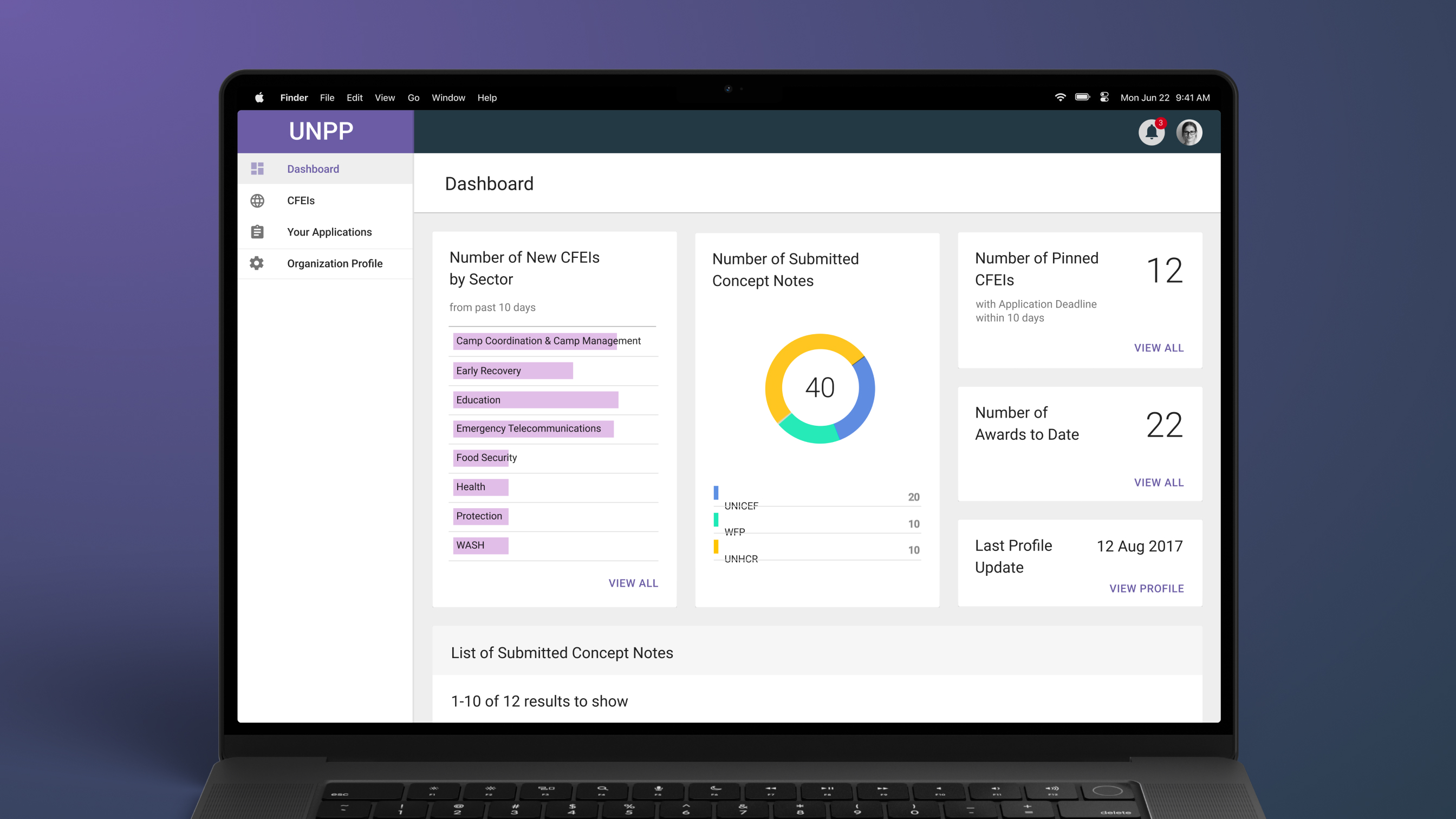Click the 12 Aug 2017 date
Viewport: 1456px width, 819px height.
[1140, 546]
